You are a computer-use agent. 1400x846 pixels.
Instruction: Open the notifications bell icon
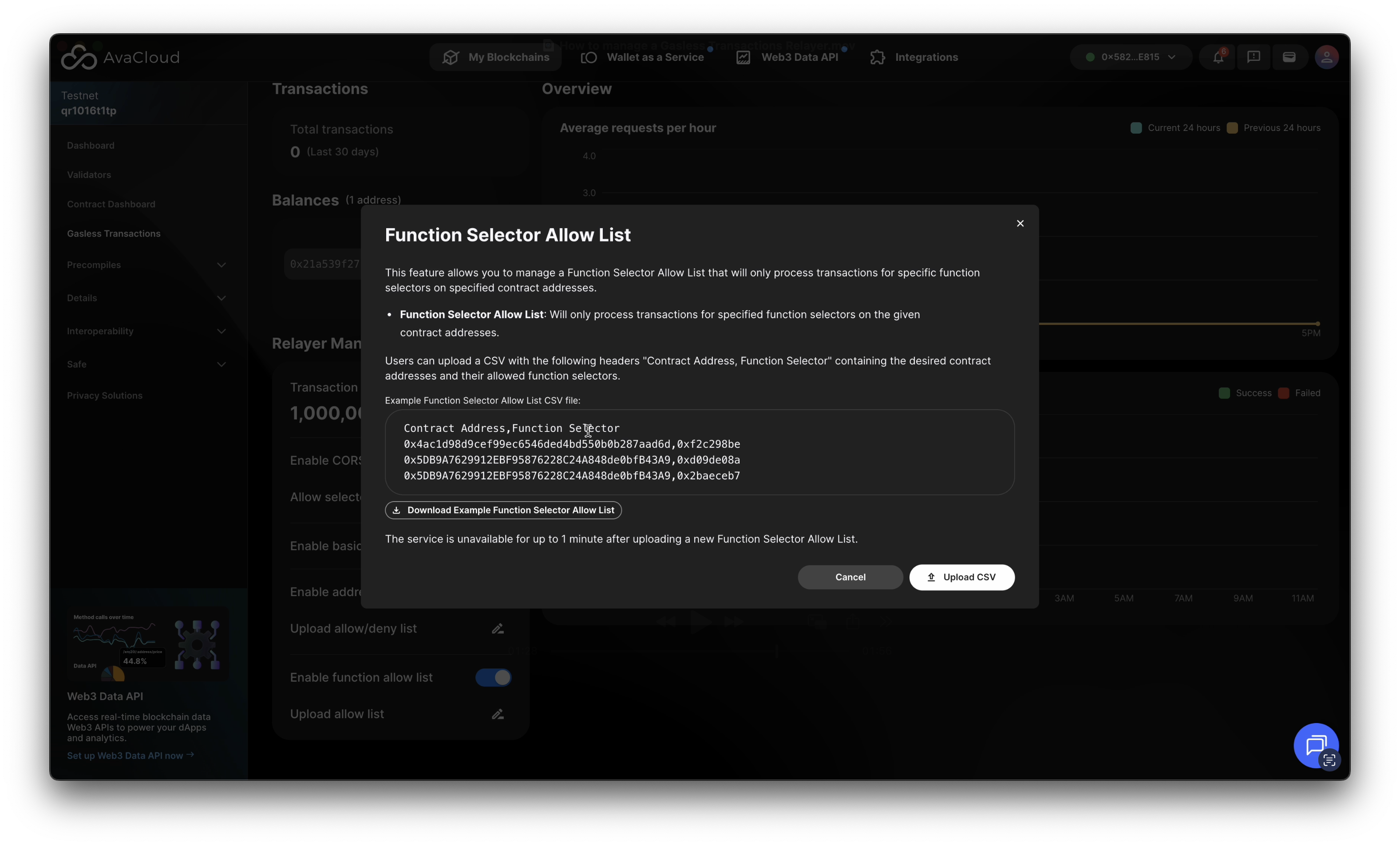click(1218, 57)
